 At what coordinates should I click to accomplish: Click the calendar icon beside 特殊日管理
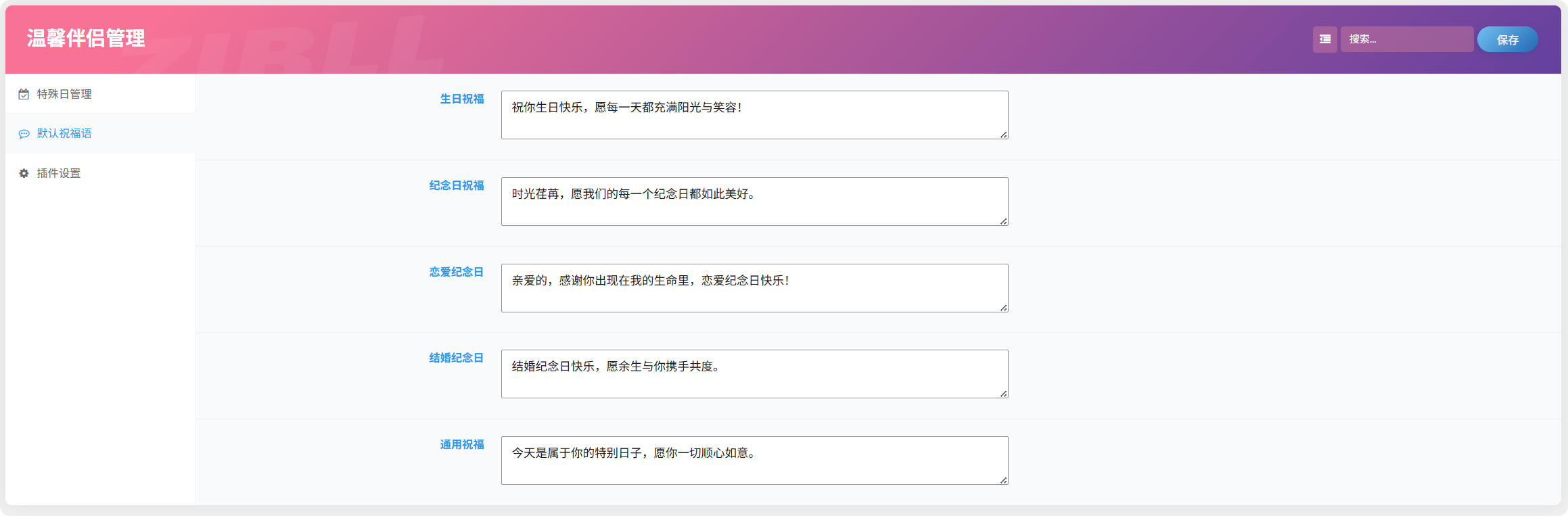pos(24,94)
